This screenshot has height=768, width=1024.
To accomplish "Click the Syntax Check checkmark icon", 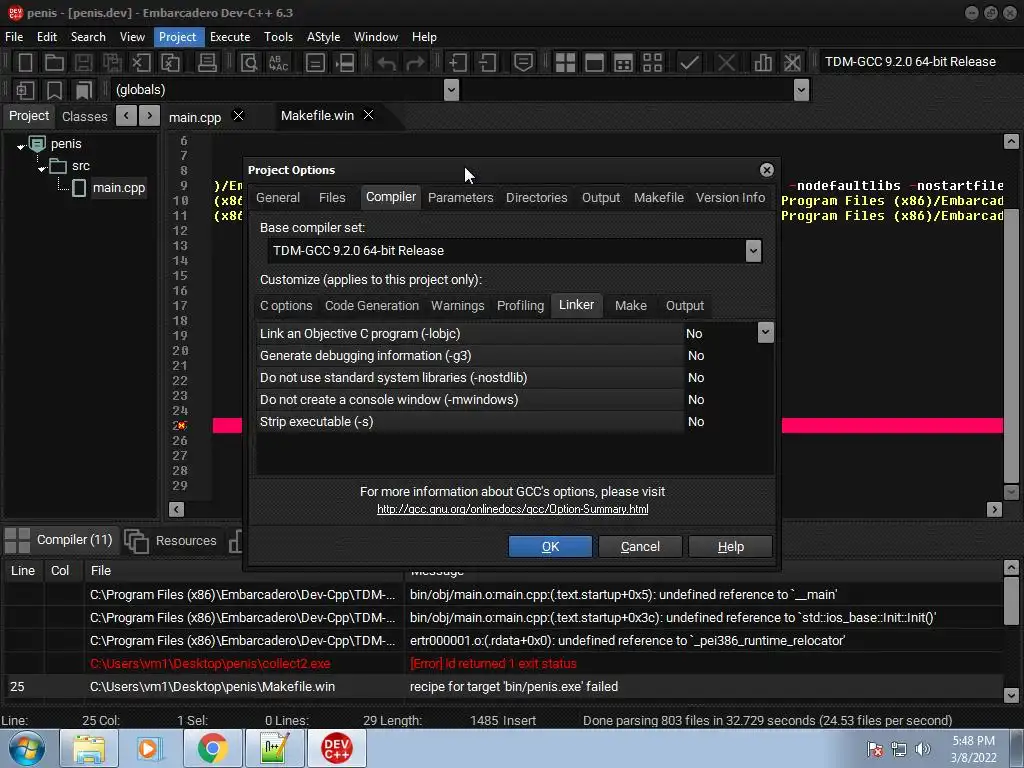I will click(x=689, y=63).
